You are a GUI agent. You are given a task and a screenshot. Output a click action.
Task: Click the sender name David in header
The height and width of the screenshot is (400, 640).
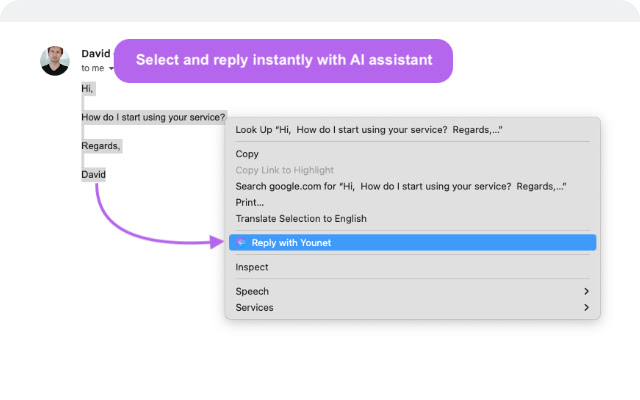[x=96, y=53]
